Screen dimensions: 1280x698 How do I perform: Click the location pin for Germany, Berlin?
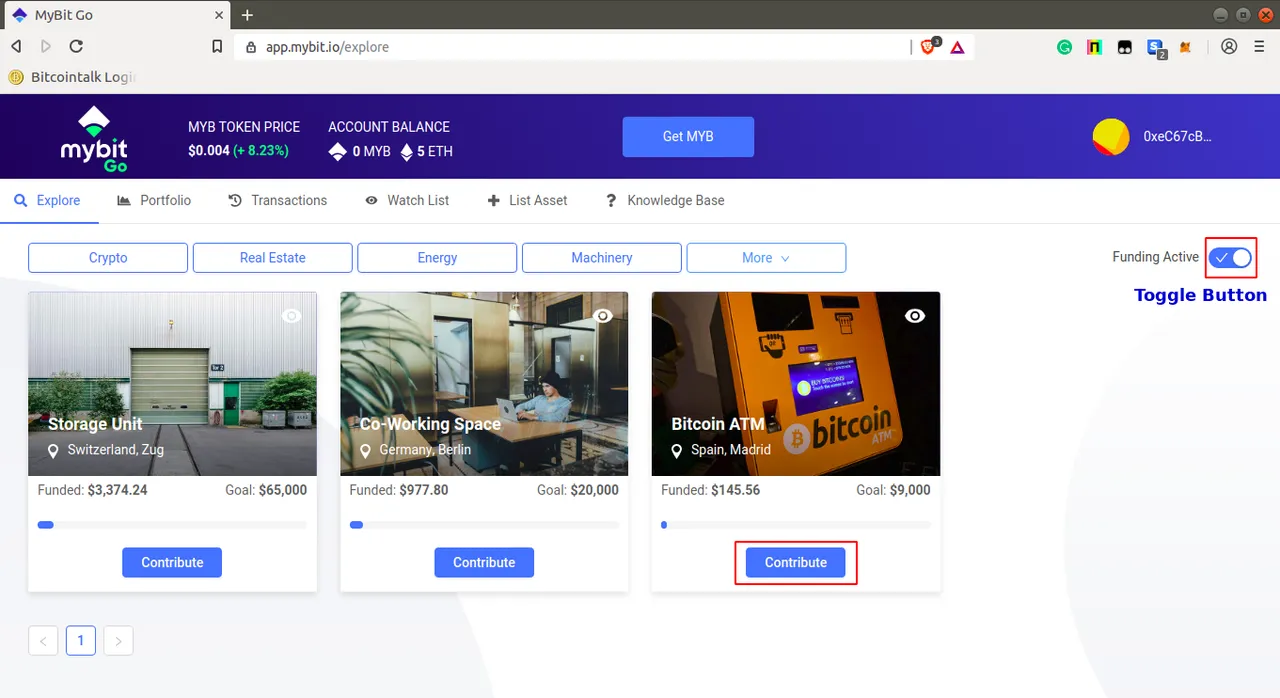(366, 451)
